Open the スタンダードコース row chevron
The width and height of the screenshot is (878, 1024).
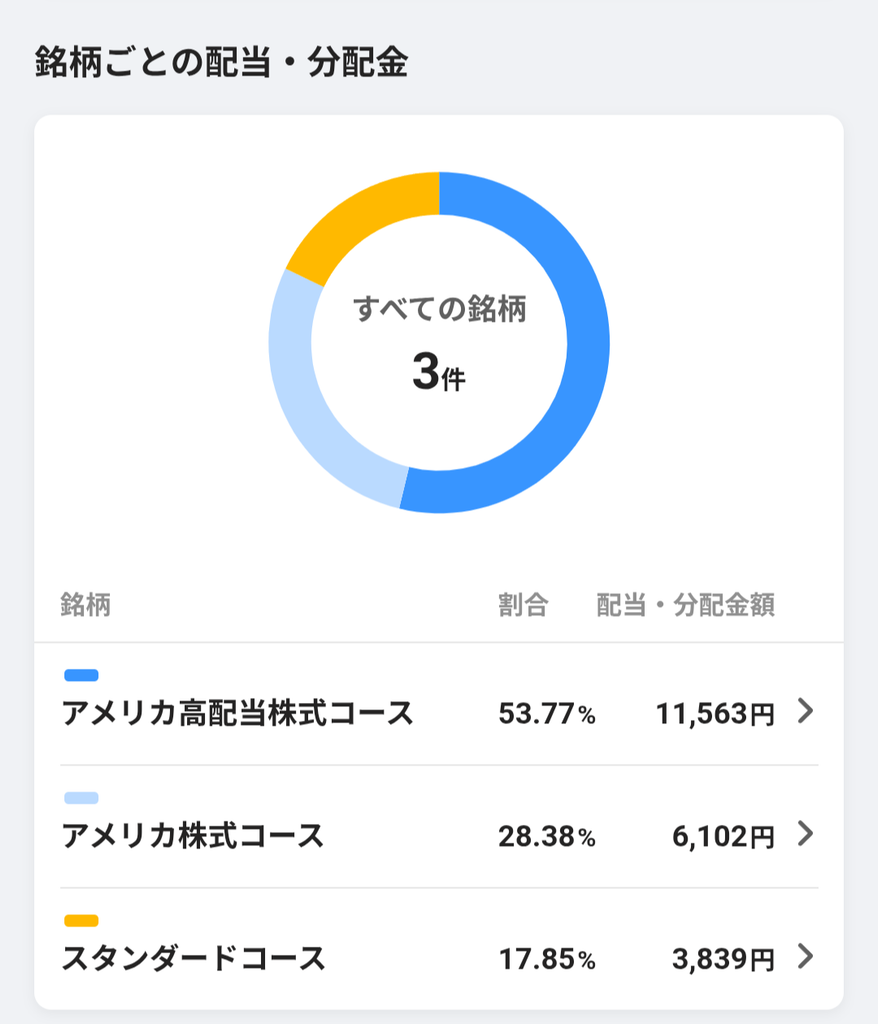click(805, 956)
